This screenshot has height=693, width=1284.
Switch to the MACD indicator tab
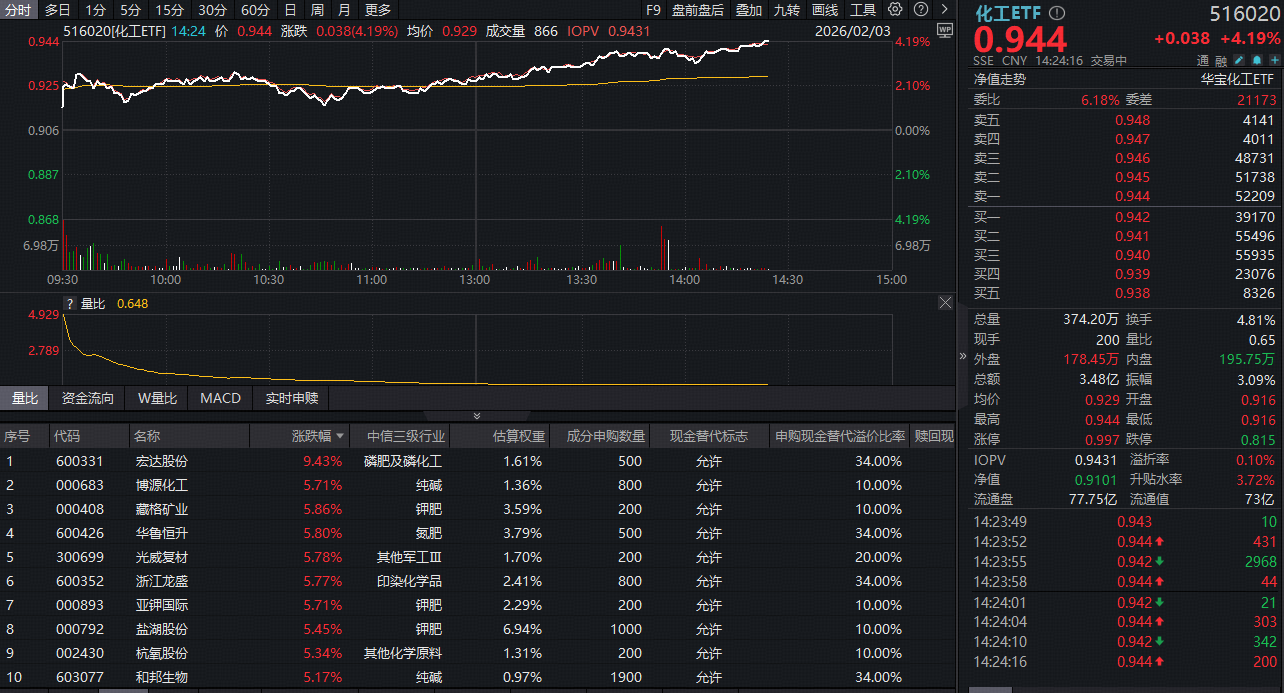pos(219,398)
